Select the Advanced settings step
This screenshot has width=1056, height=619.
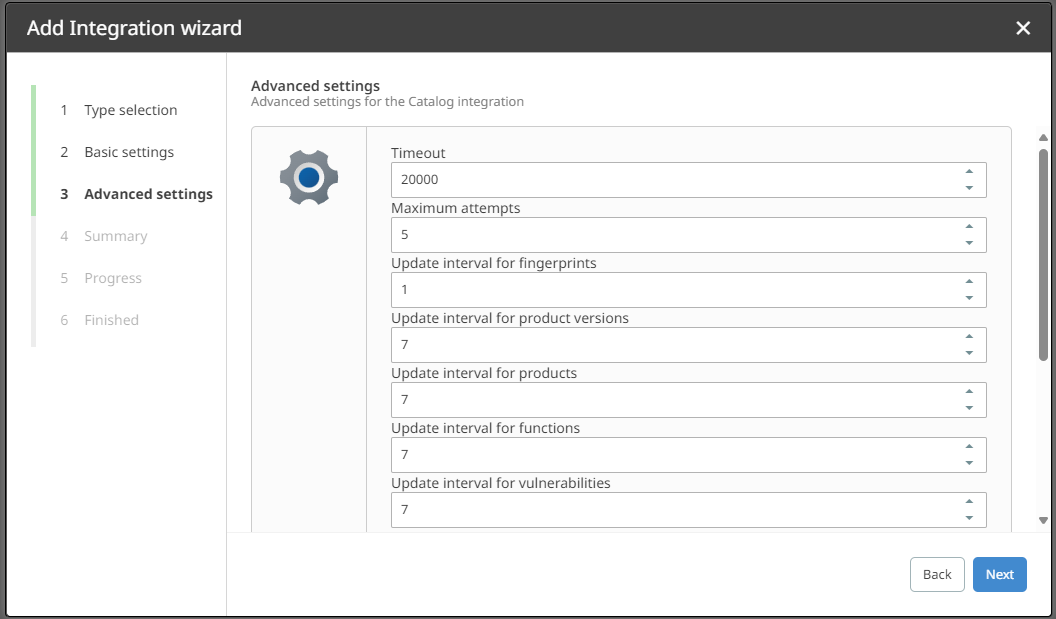pos(148,194)
